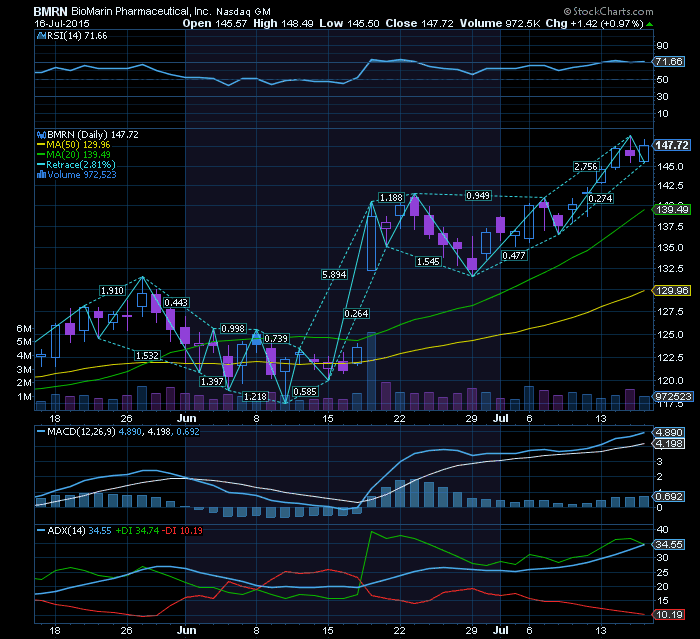This screenshot has height=639, width=700.
Task: Click the 5.894 retracement label
Action: [334, 275]
